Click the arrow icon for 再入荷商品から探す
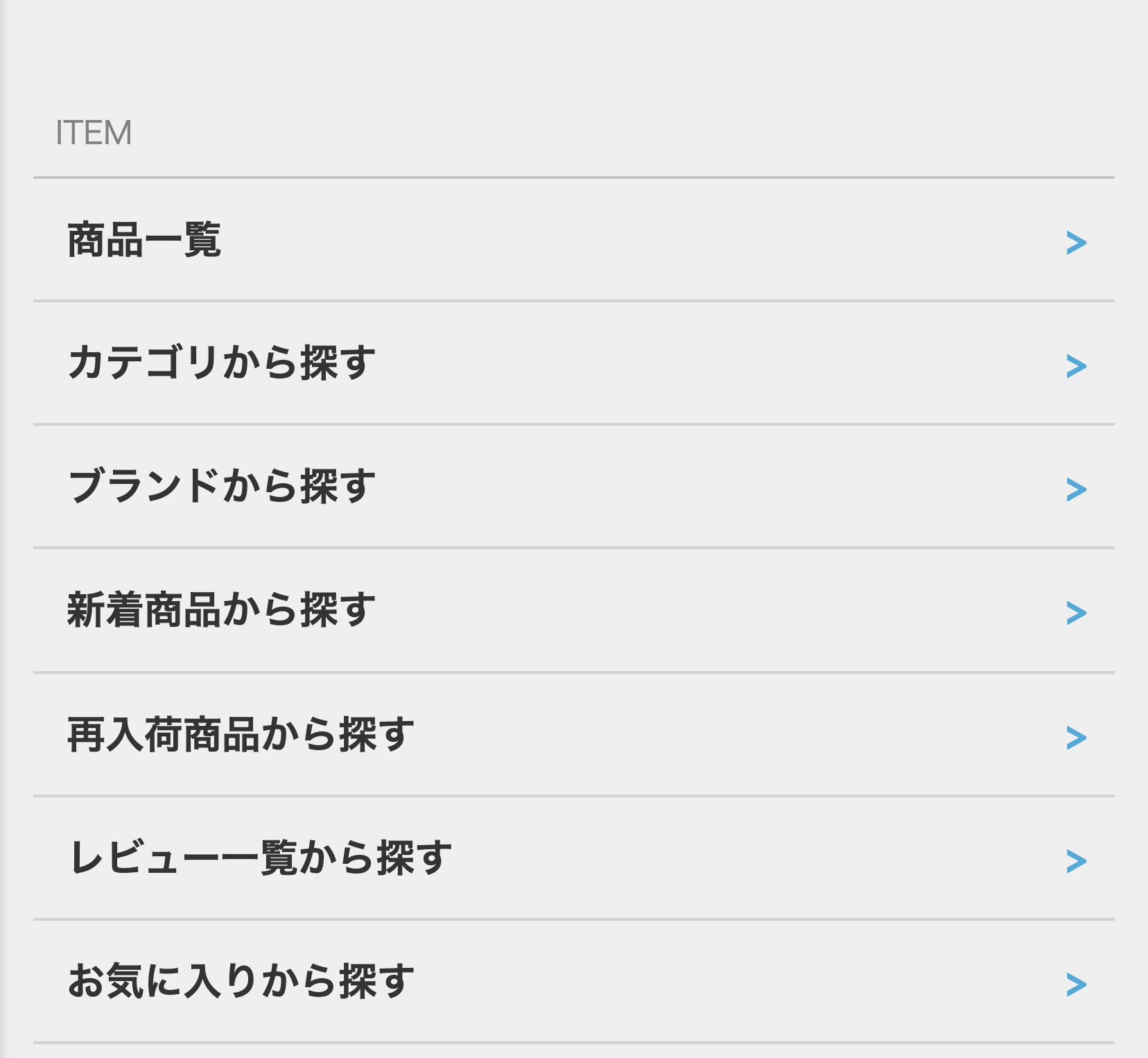Viewport: 1148px width, 1058px height. pyautogui.click(x=1076, y=738)
